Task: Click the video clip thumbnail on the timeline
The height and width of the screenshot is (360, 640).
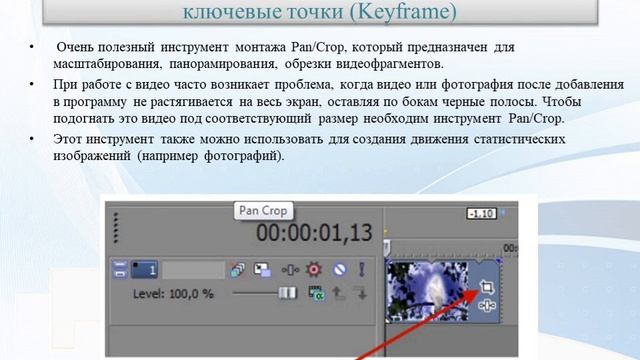Action: [x=428, y=291]
